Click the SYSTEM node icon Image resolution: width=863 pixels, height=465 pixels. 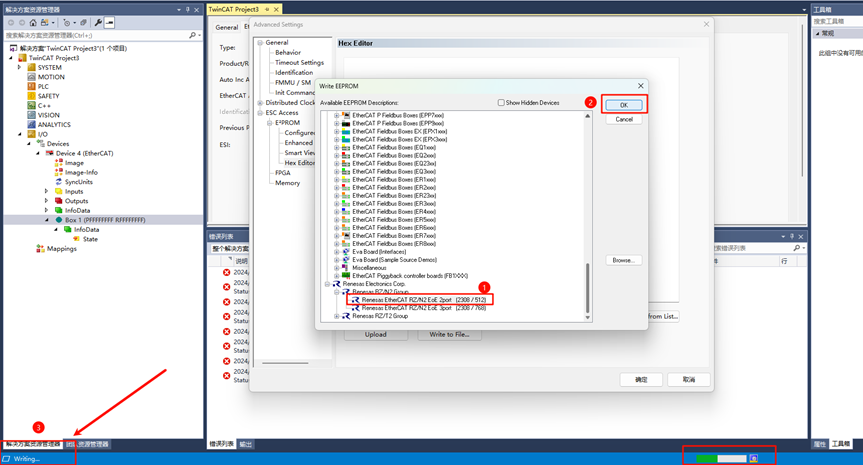(x=31, y=67)
